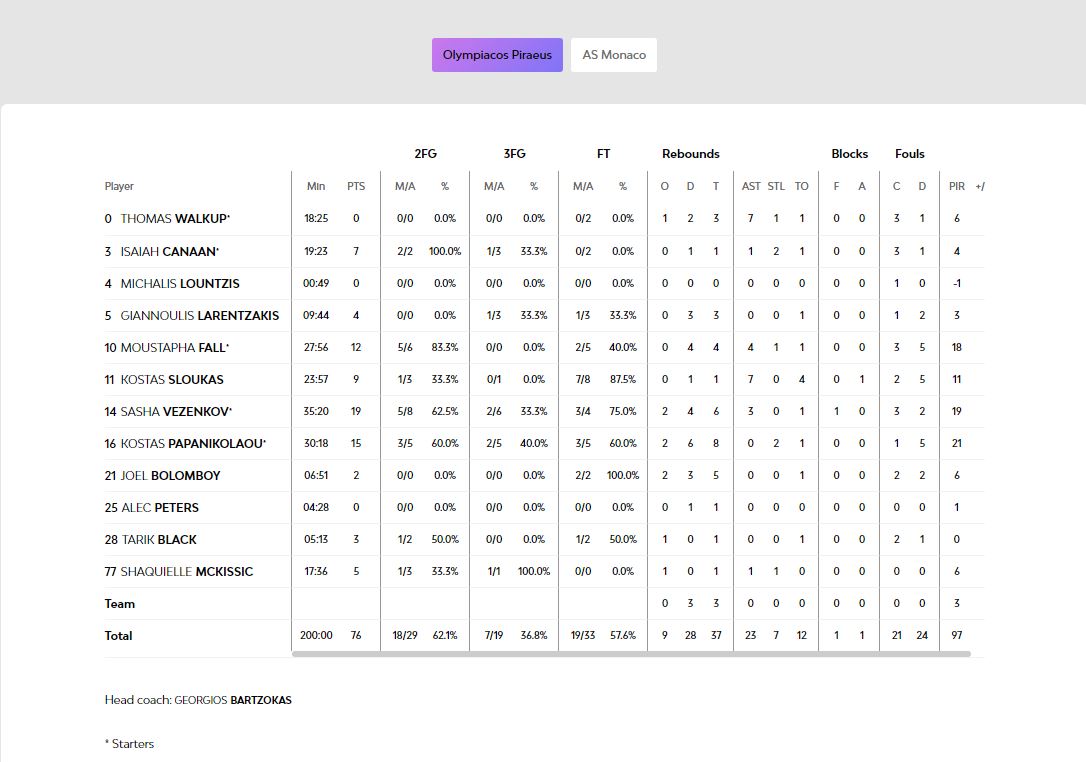Image resolution: width=1086 pixels, height=762 pixels.
Task: Click Kostas Sloukas in the player column
Action: (172, 380)
